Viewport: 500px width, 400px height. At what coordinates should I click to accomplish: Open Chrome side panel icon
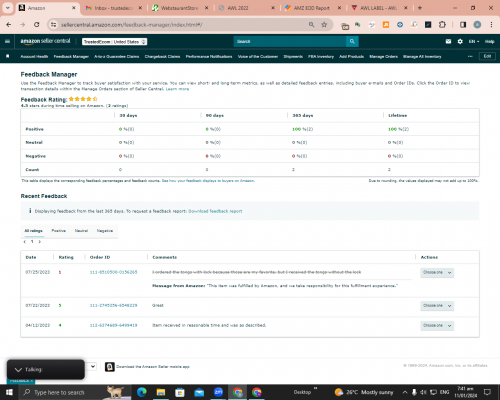coord(463,25)
